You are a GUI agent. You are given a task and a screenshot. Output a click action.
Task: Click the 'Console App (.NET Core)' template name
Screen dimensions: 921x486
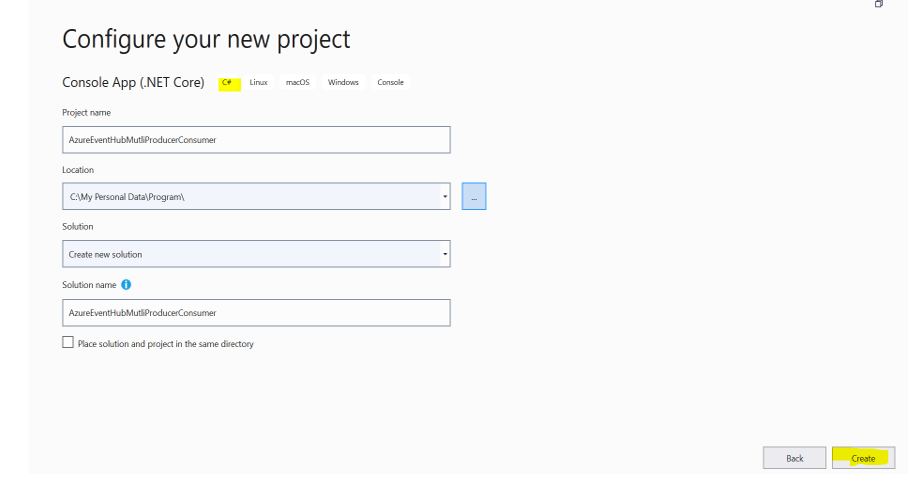click(x=133, y=82)
